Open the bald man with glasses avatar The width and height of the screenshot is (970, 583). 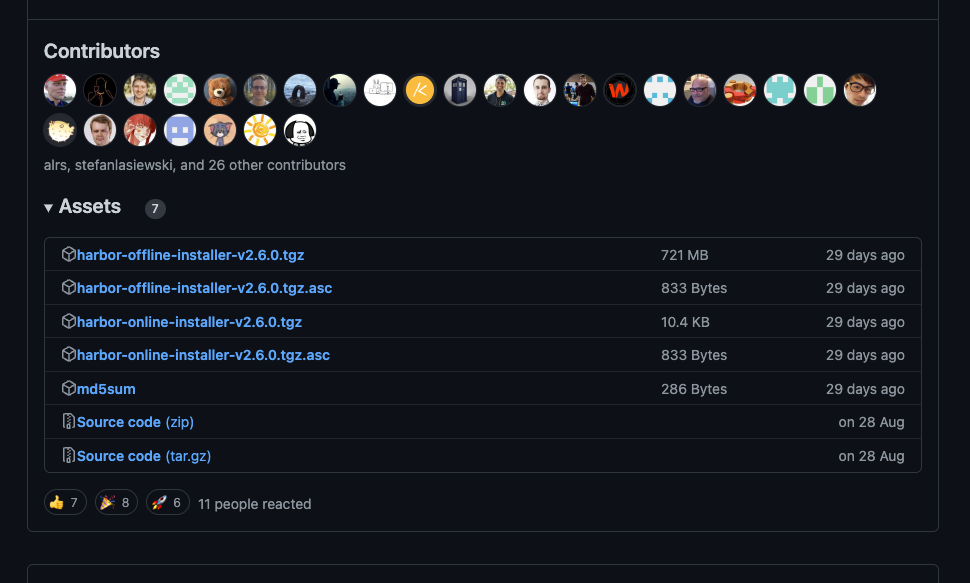pyautogui.click(x=700, y=90)
